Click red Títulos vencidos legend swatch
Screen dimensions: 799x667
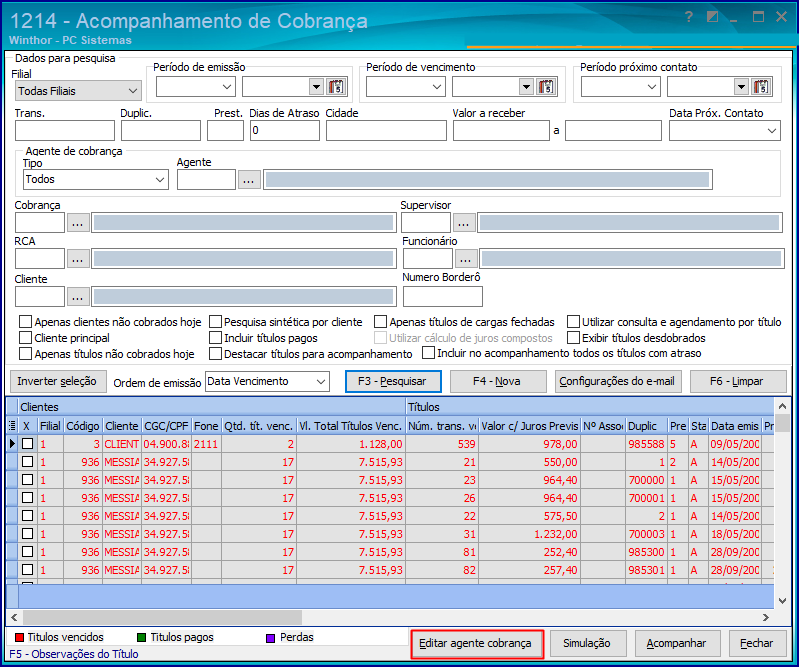pos(19,637)
